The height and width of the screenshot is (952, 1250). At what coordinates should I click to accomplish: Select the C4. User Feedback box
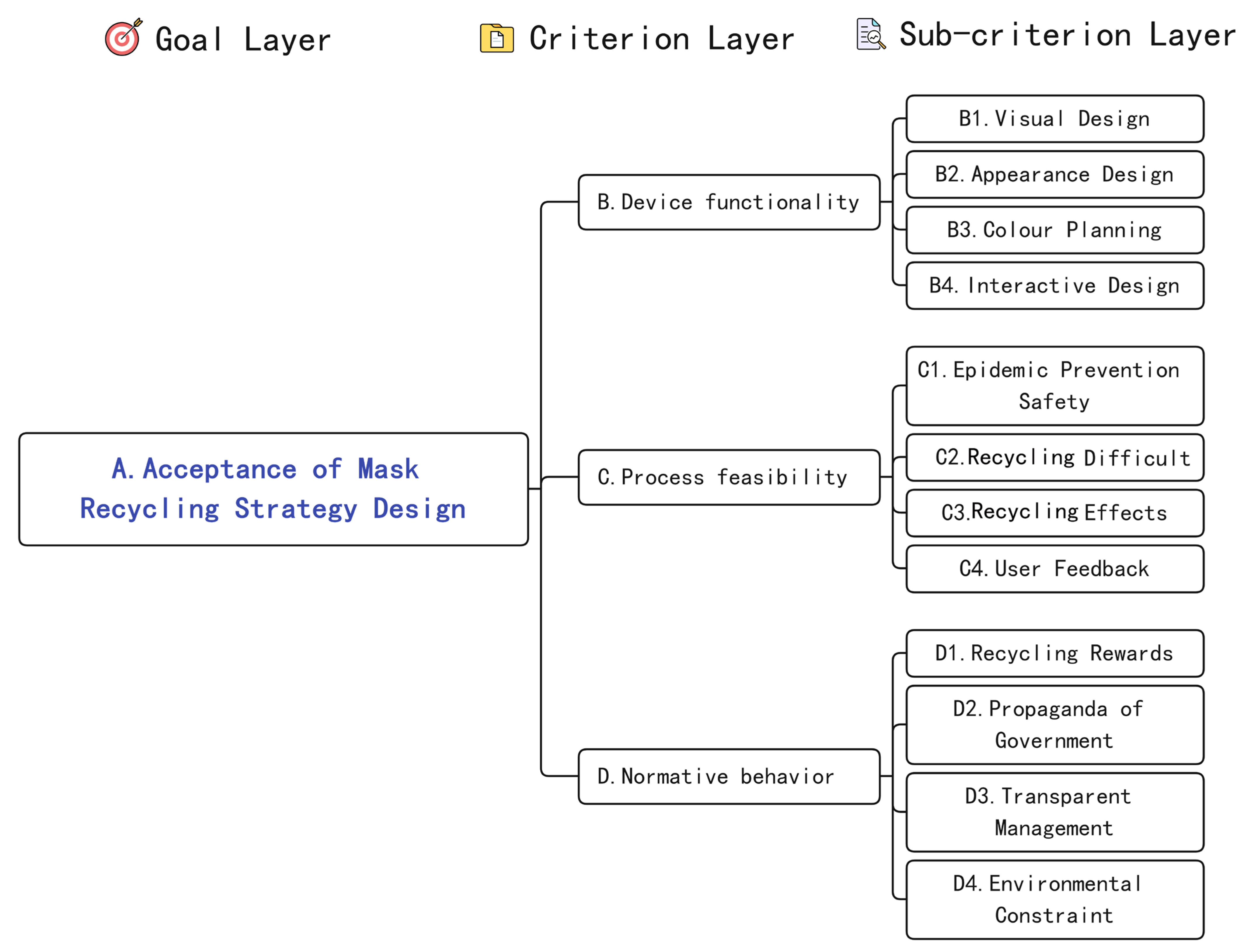(x=1054, y=568)
